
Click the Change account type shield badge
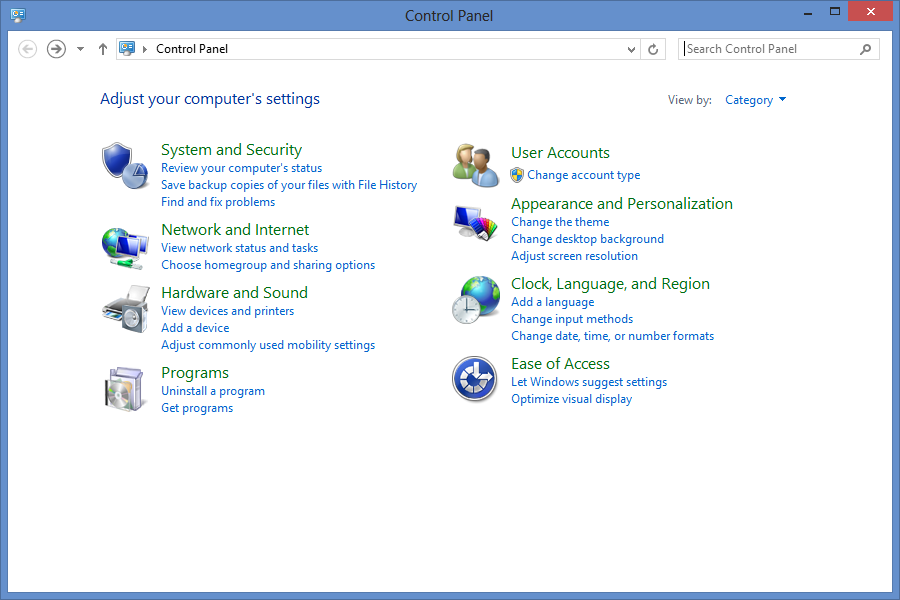point(517,175)
